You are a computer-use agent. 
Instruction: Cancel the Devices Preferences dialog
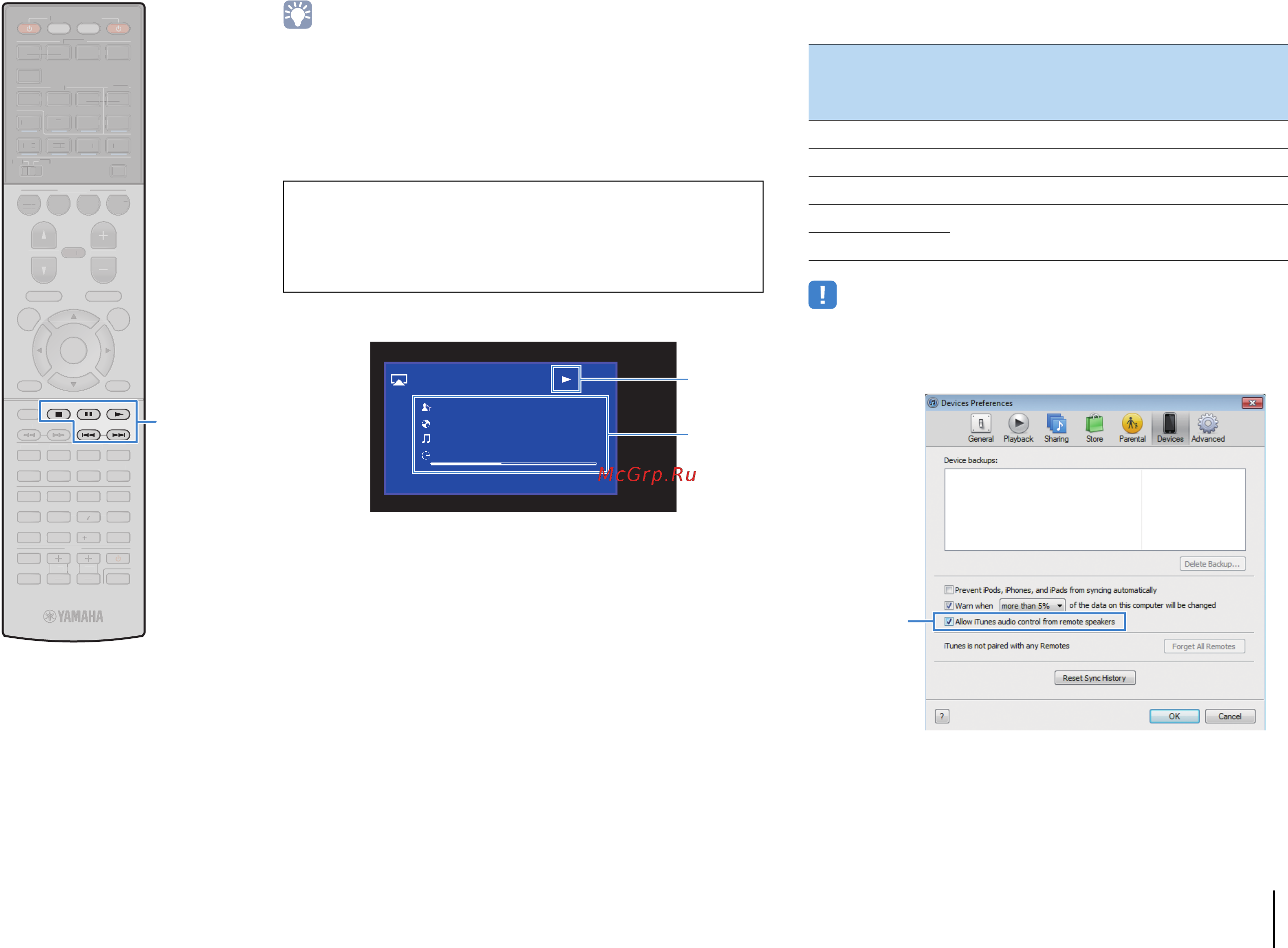[1230, 716]
